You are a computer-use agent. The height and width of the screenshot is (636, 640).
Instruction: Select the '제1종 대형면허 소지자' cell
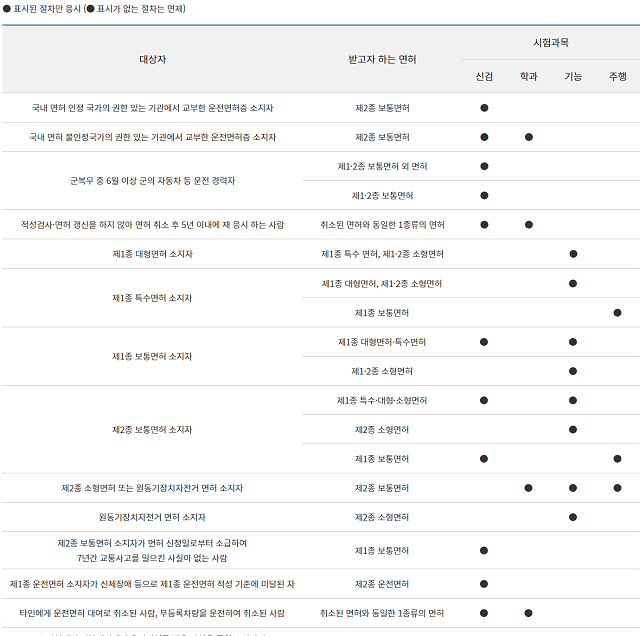(152, 254)
